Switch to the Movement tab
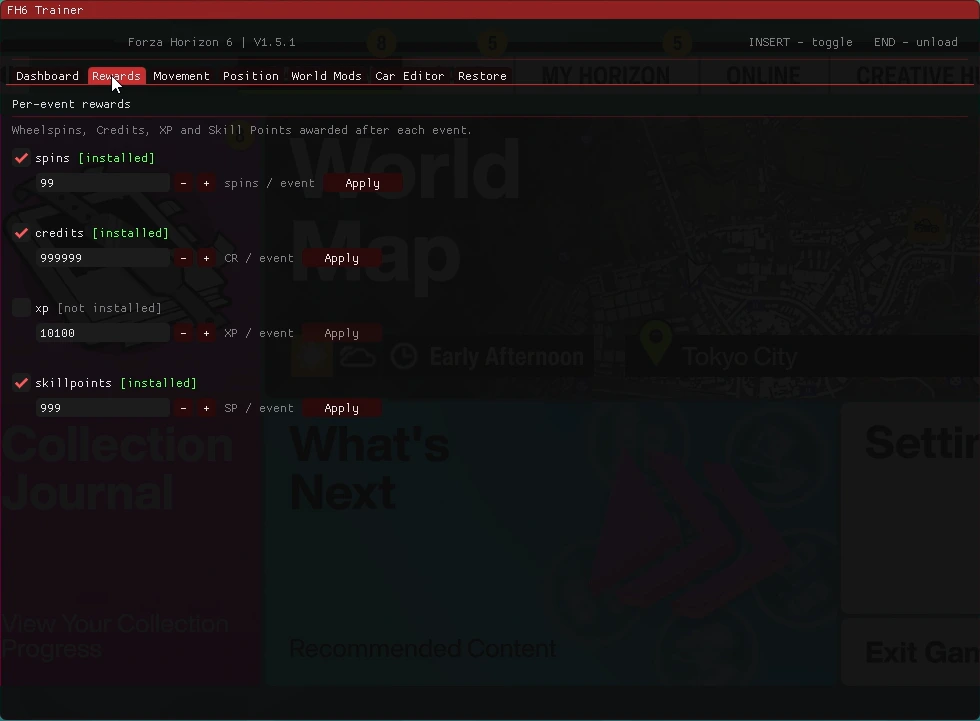The width and height of the screenshot is (980, 721). [181, 76]
